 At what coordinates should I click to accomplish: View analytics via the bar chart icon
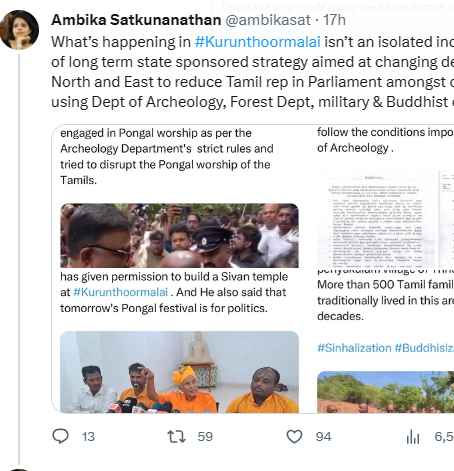point(413,437)
